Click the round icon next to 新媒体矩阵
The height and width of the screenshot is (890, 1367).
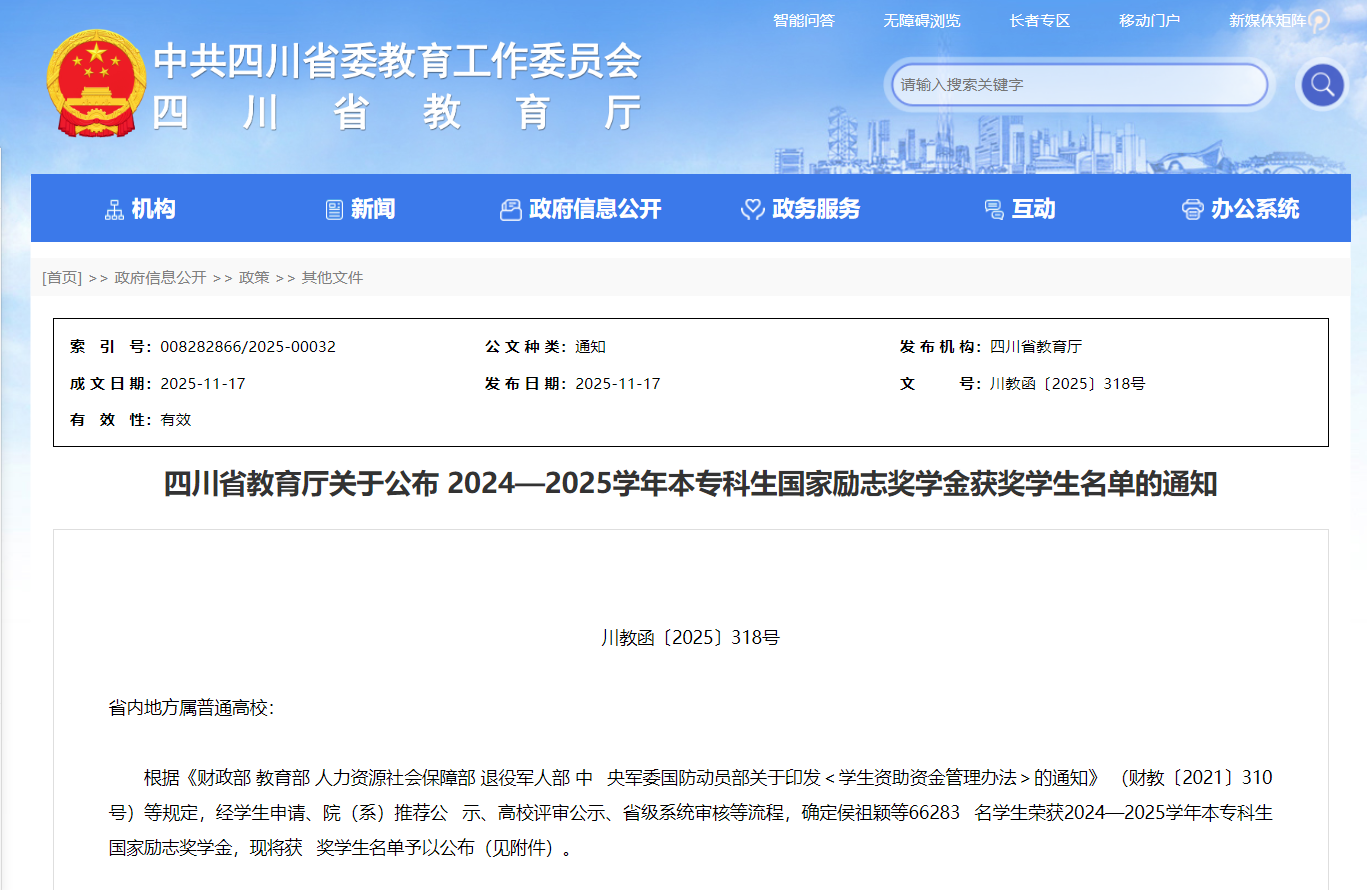tap(1320, 21)
